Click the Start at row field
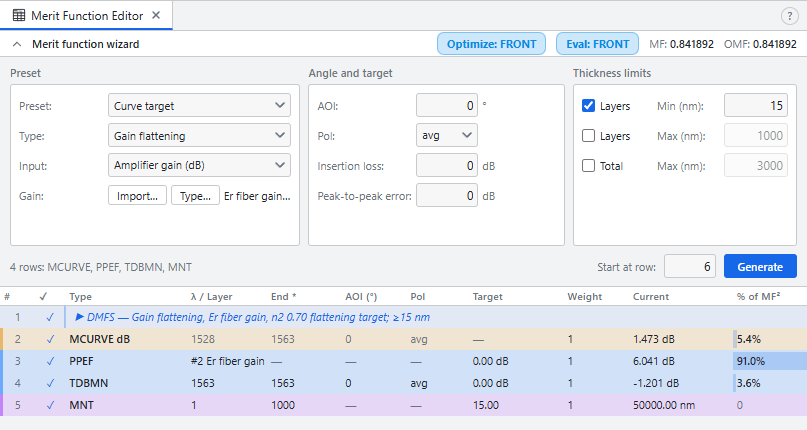Screen dimensions: 807x430 point(690,266)
